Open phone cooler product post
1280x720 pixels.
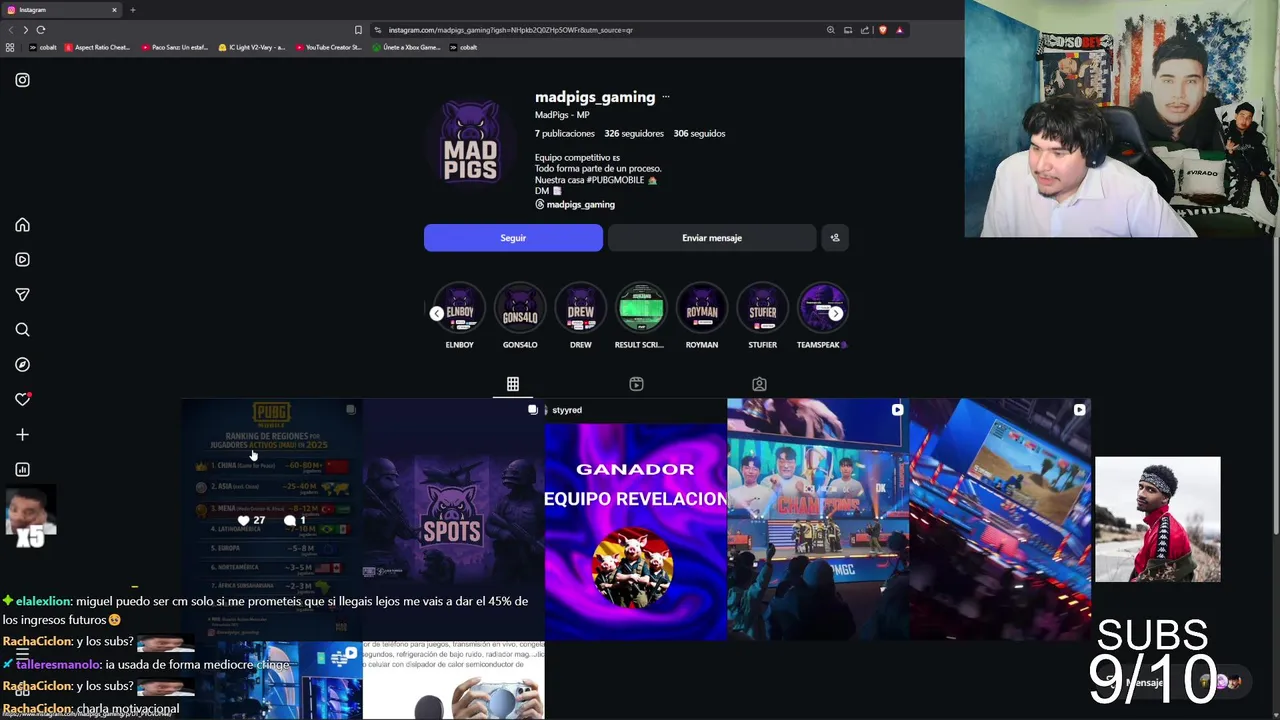[453, 680]
